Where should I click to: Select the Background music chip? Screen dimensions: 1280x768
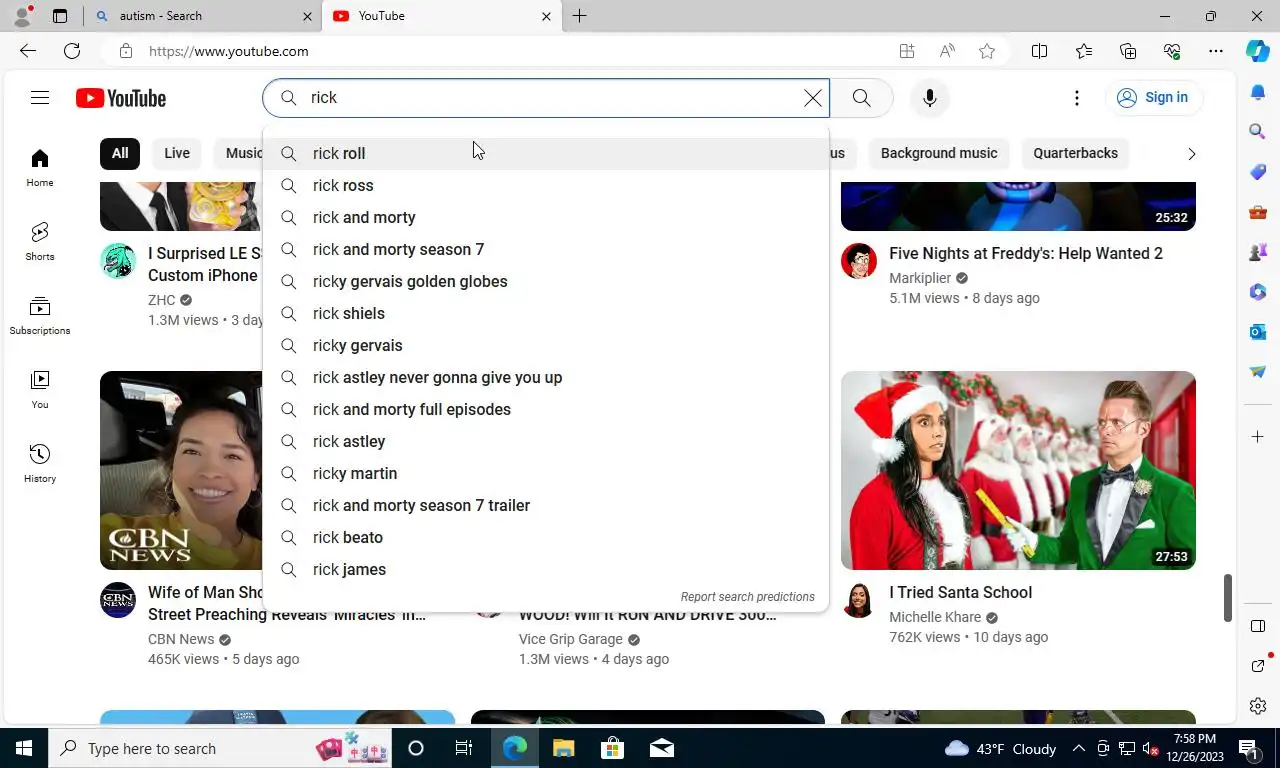click(x=939, y=153)
